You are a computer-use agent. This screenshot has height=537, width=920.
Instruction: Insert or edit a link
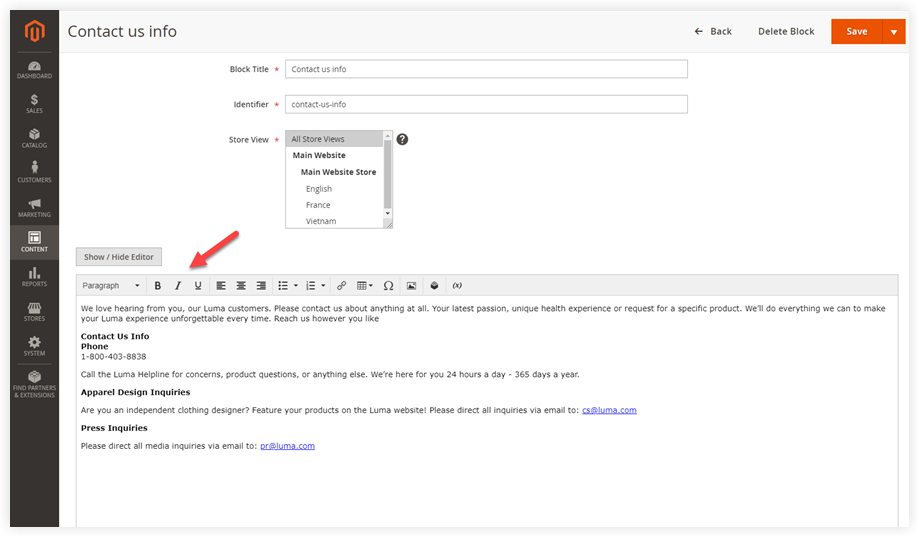pos(341,286)
